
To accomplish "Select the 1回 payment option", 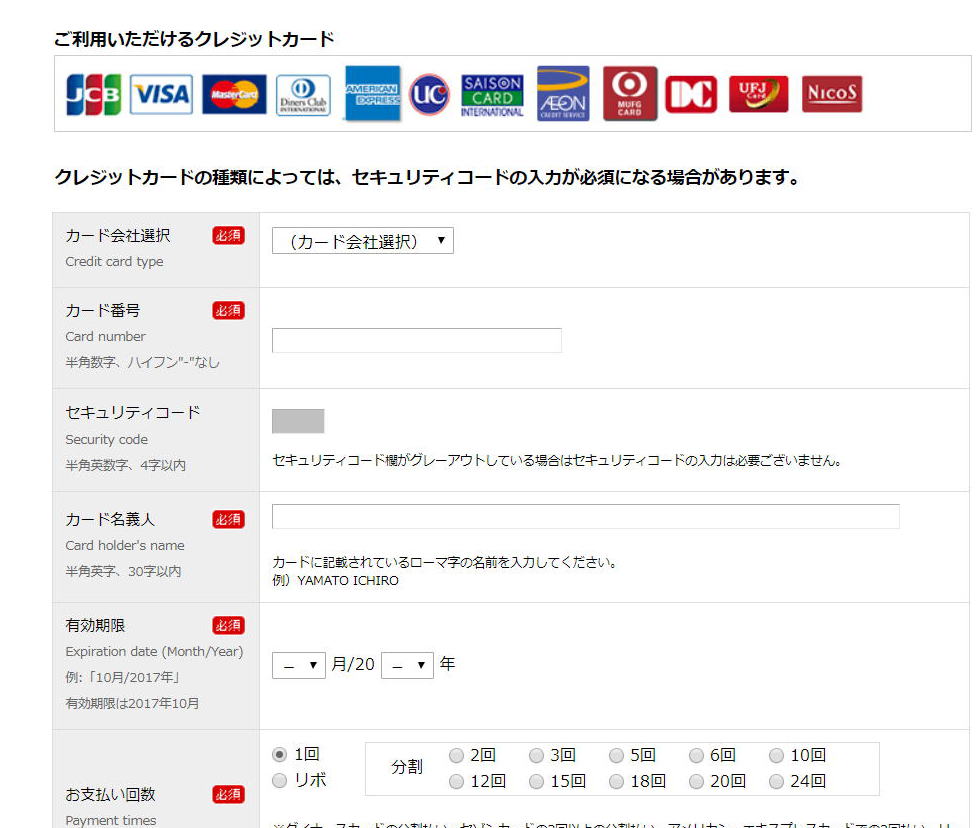I will pos(279,755).
